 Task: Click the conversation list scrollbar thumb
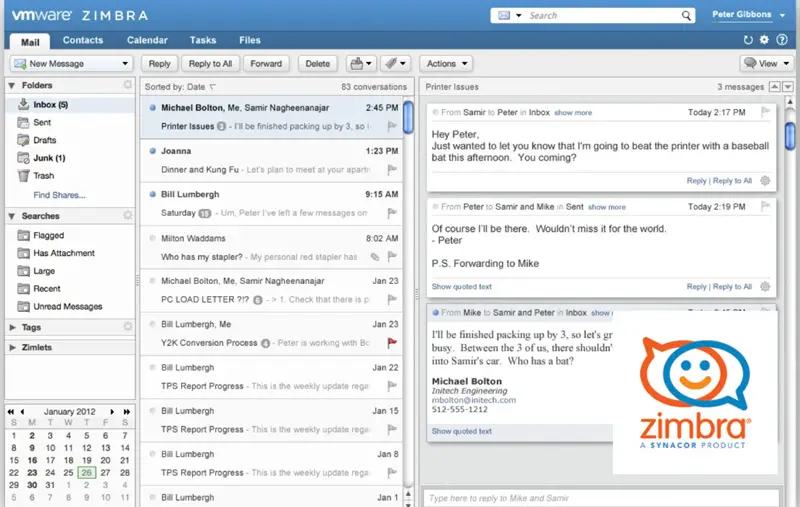(x=408, y=117)
